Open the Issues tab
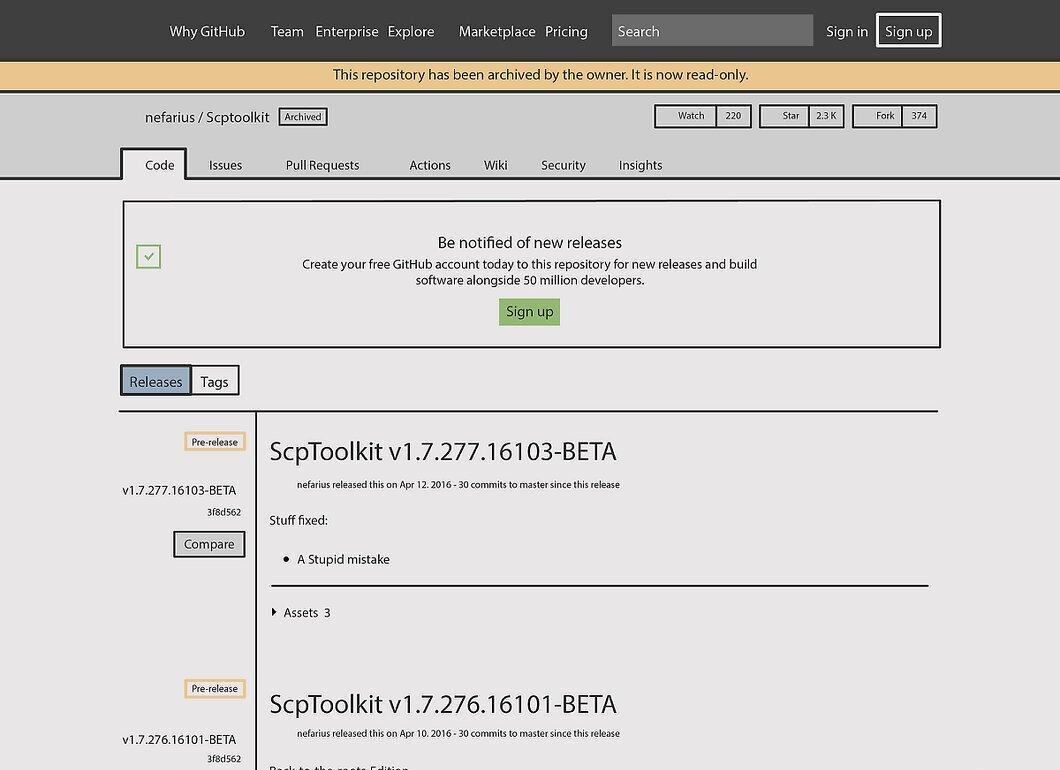Viewport: 1060px width, 770px height. [225, 165]
